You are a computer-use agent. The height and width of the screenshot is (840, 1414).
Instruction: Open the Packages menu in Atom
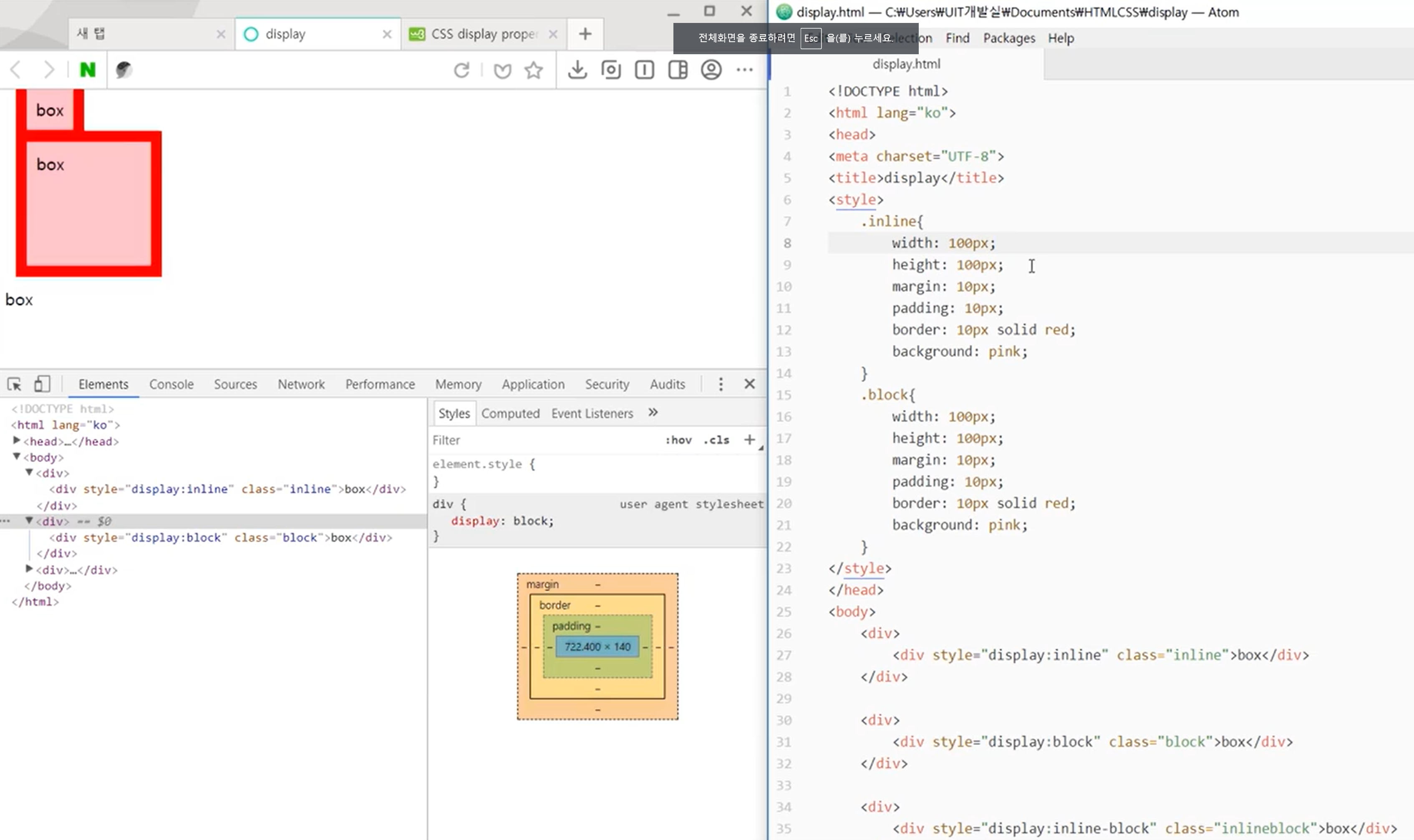pyautogui.click(x=1008, y=38)
